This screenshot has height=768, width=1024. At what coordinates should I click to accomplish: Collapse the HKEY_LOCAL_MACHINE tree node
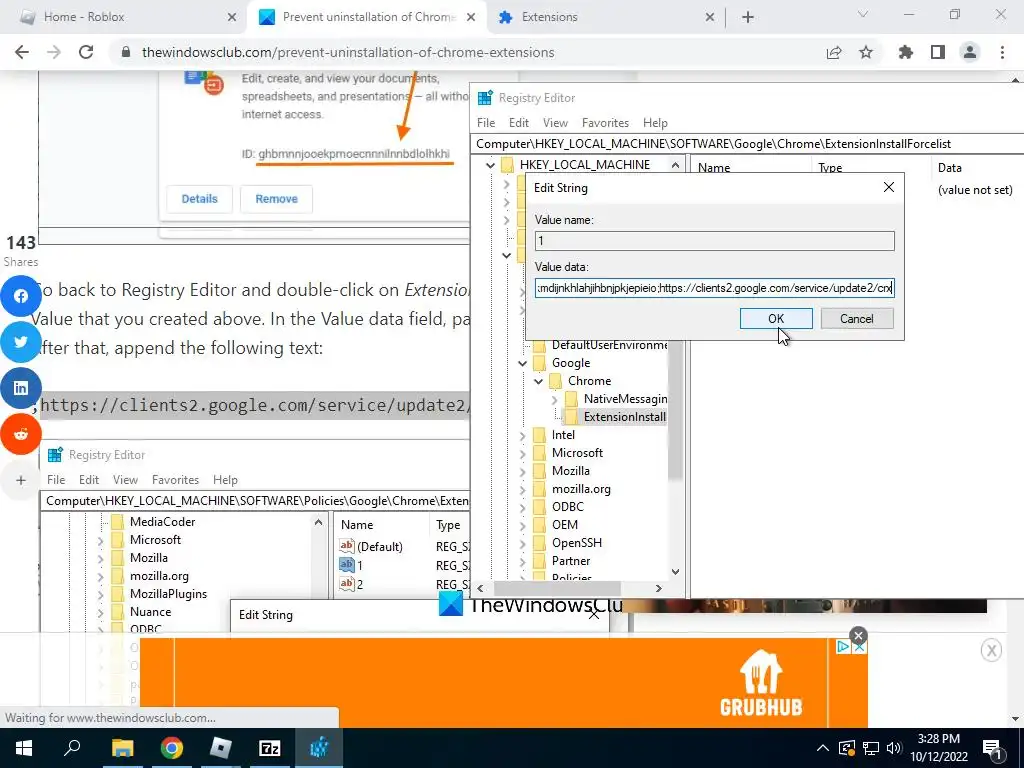coord(490,165)
